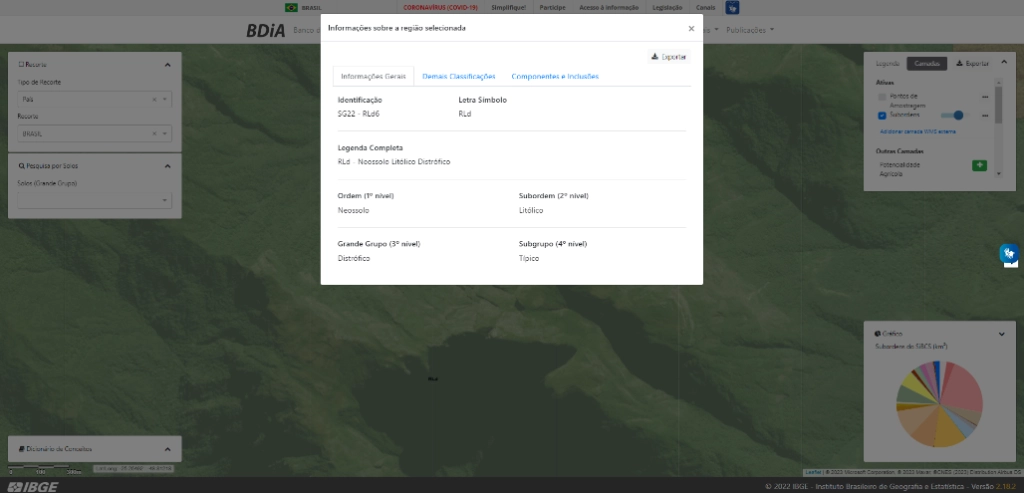Click the Recorte panel icon
The width and height of the screenshot is (1024, 494).
click(22, 65)
